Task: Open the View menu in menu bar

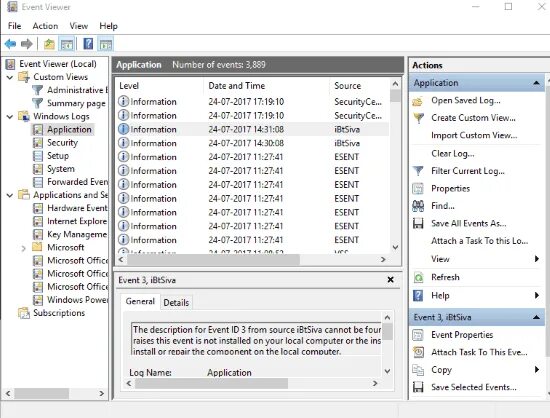Action: [79, 26]
